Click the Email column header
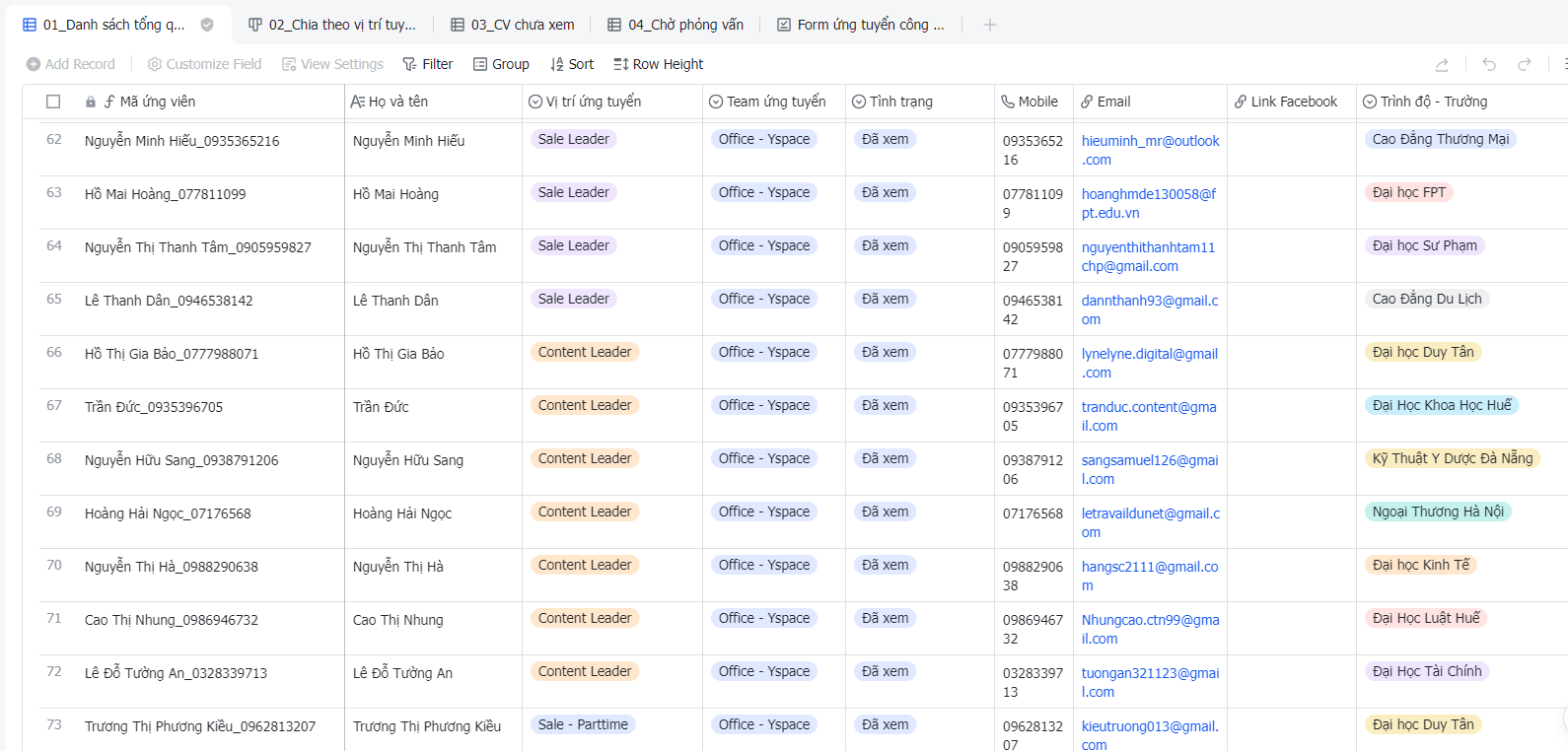Viewport: 1568px width, 751px height. (1149, 102)
